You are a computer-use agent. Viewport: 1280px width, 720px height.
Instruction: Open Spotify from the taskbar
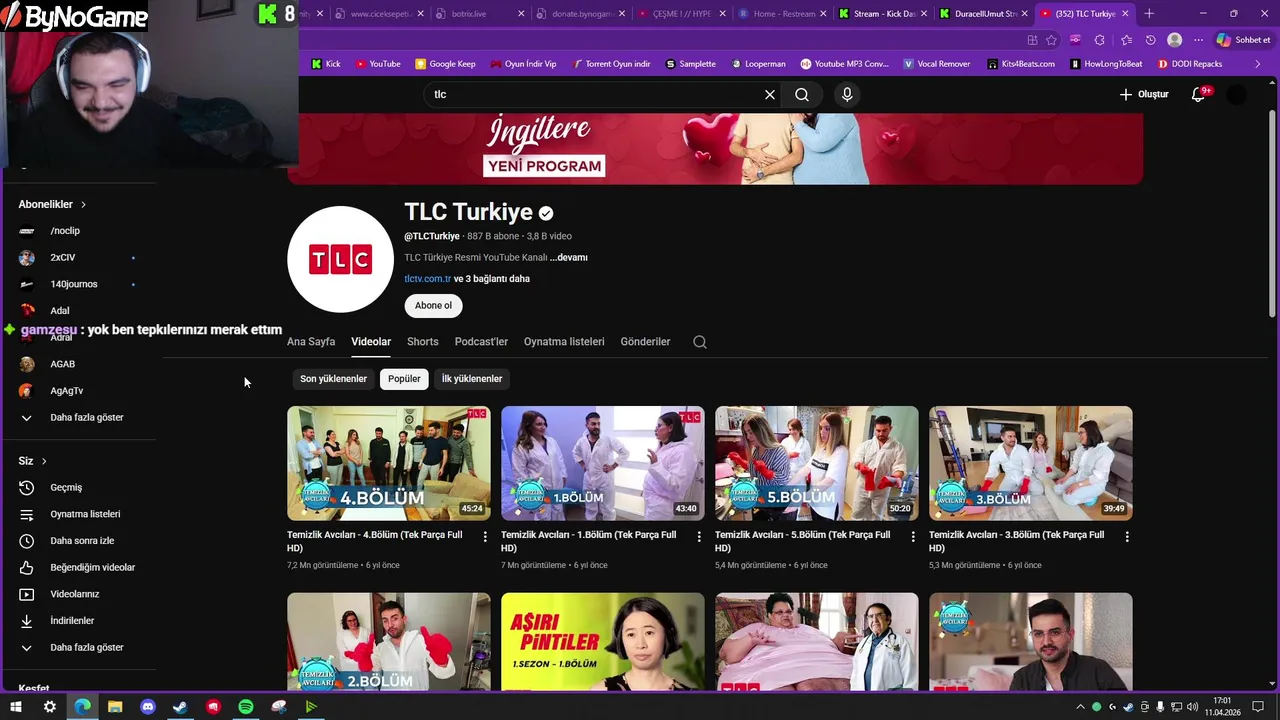point(246,707)
